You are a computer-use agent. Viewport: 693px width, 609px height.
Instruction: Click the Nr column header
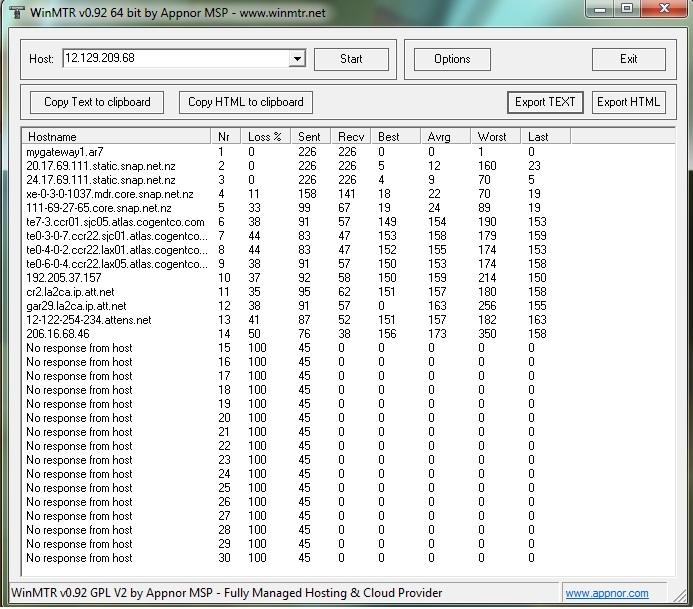pyautogui.click(x=226, y=137)
